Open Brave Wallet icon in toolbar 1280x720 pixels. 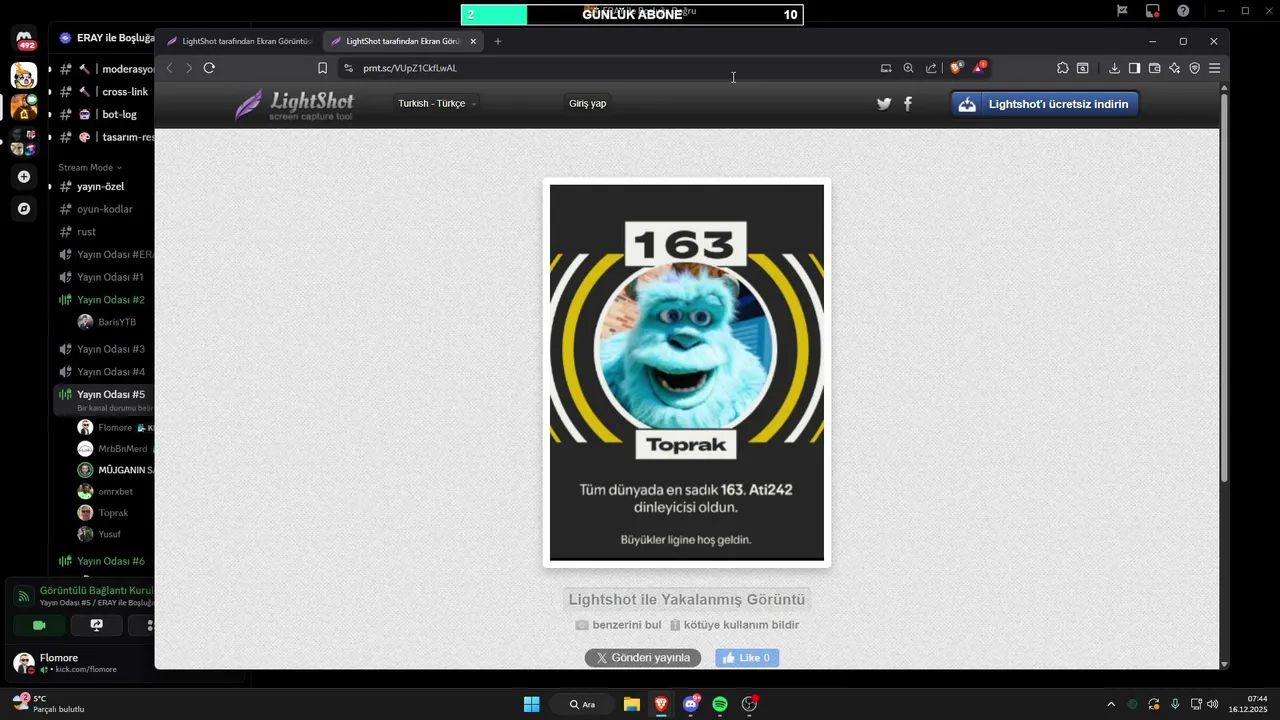(1154, 68)
